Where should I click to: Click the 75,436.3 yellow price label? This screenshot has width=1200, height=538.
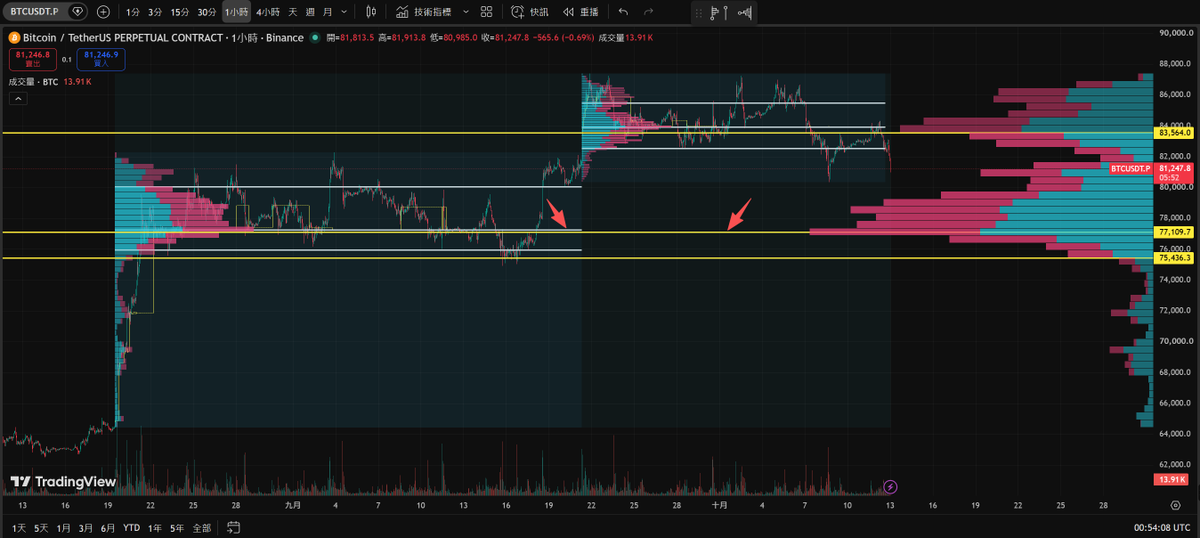1176,258
